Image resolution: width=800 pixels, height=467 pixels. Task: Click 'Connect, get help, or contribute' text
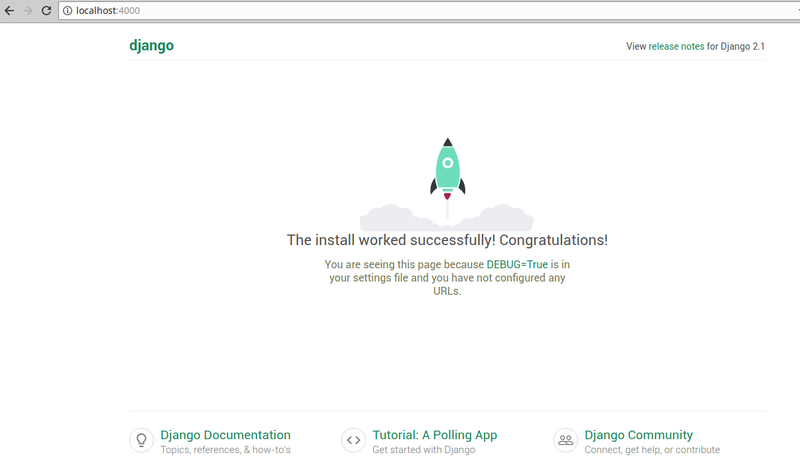coord(652,450)
